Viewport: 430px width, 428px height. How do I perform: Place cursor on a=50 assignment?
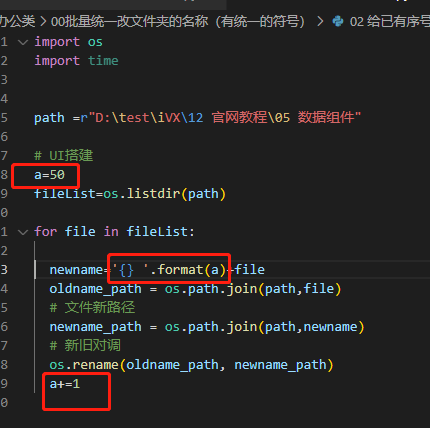click(49, 175)
